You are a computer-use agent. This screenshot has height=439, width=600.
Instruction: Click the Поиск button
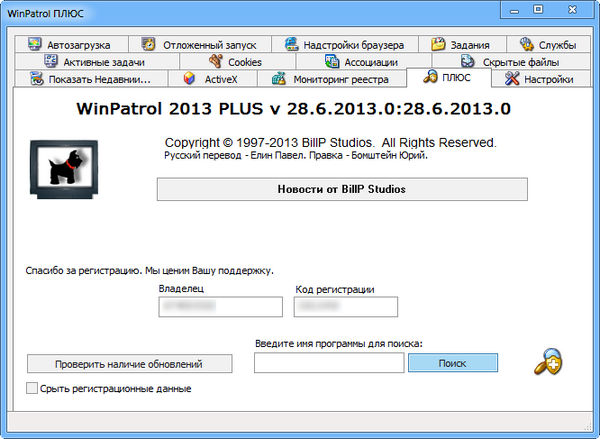click(453, 363)
